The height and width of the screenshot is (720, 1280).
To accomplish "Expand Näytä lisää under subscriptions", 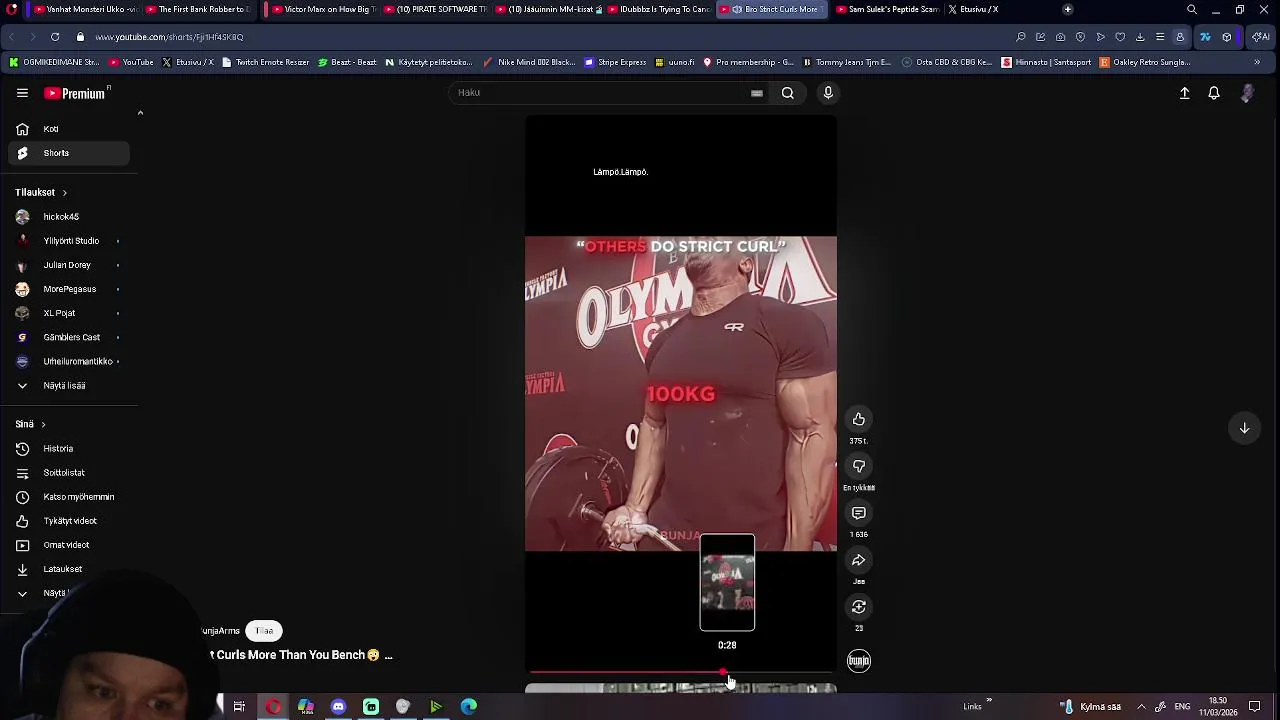I will point(69,385).
